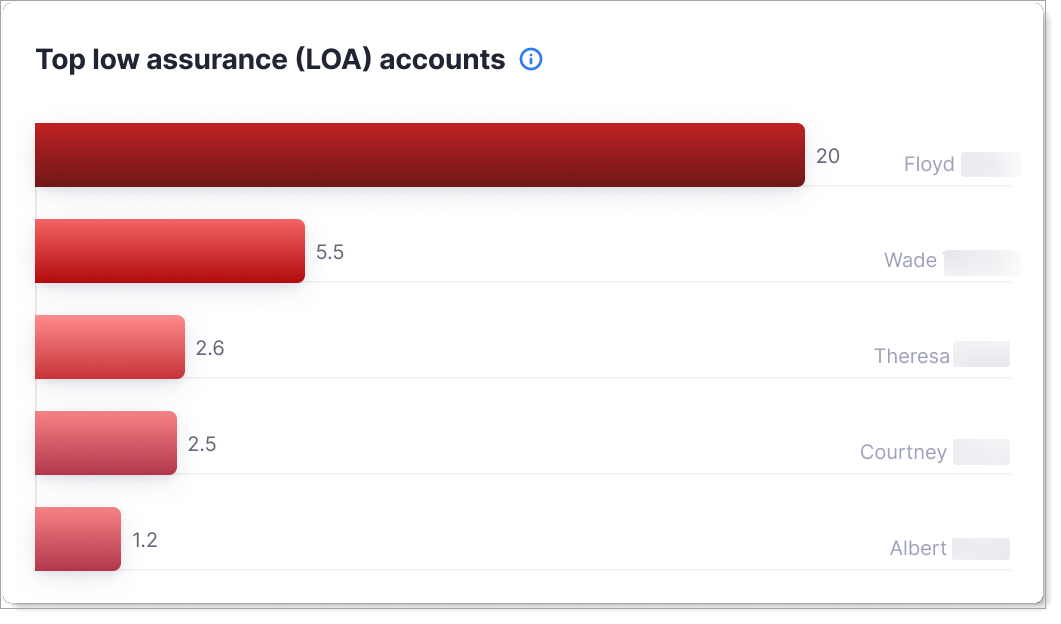This screenshot has width=1061, height=624.
Task: Click the value label 20 next to Floyd's bar
Action: pyautogui.click(x=828, y=156)
